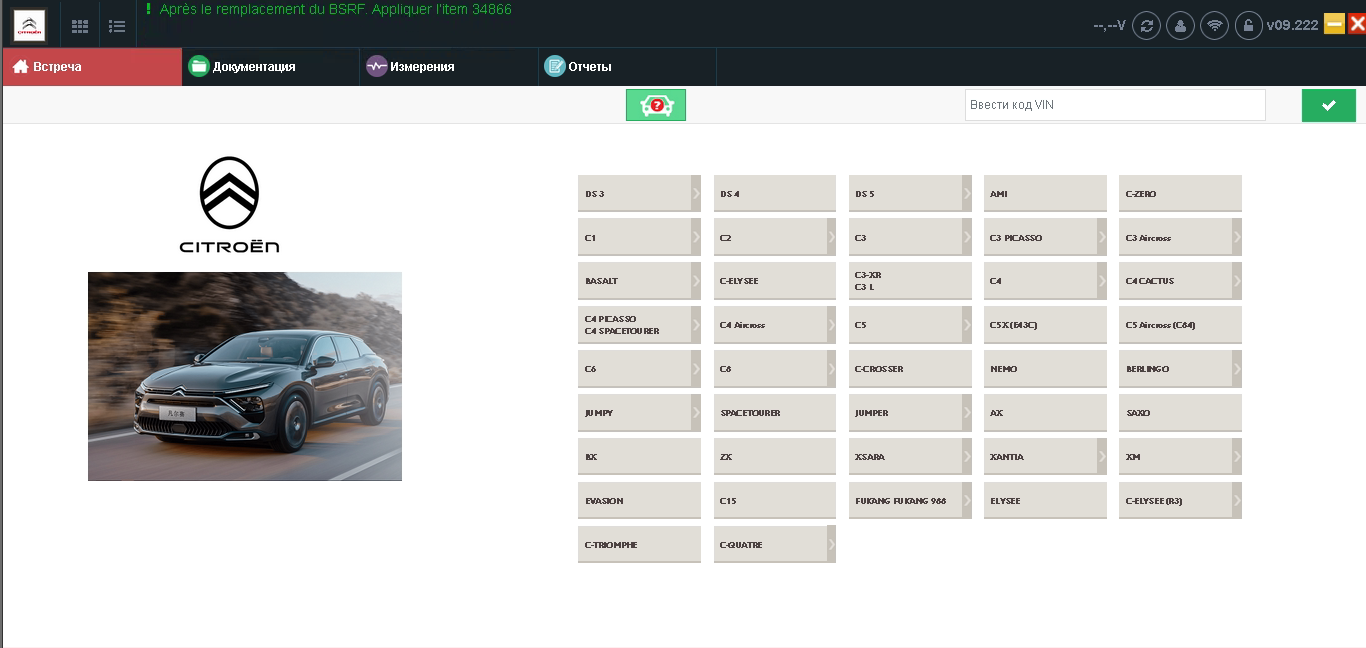
Task: Click the car question-mark identification icon
Action: point(656,105)
